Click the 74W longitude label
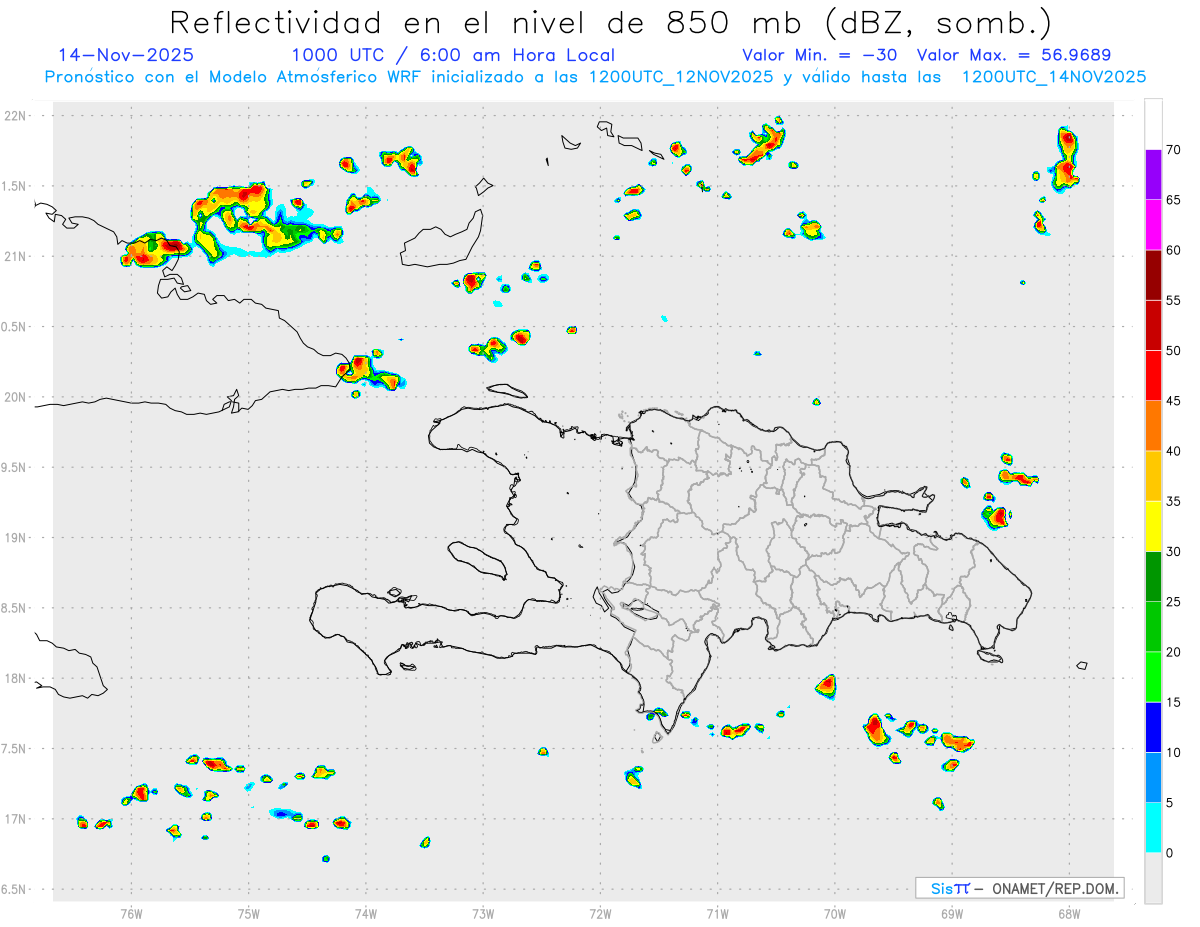Image resolution: width=1200 pixels, height=927 pixels. pyautogui.click(x=365, y=912)
